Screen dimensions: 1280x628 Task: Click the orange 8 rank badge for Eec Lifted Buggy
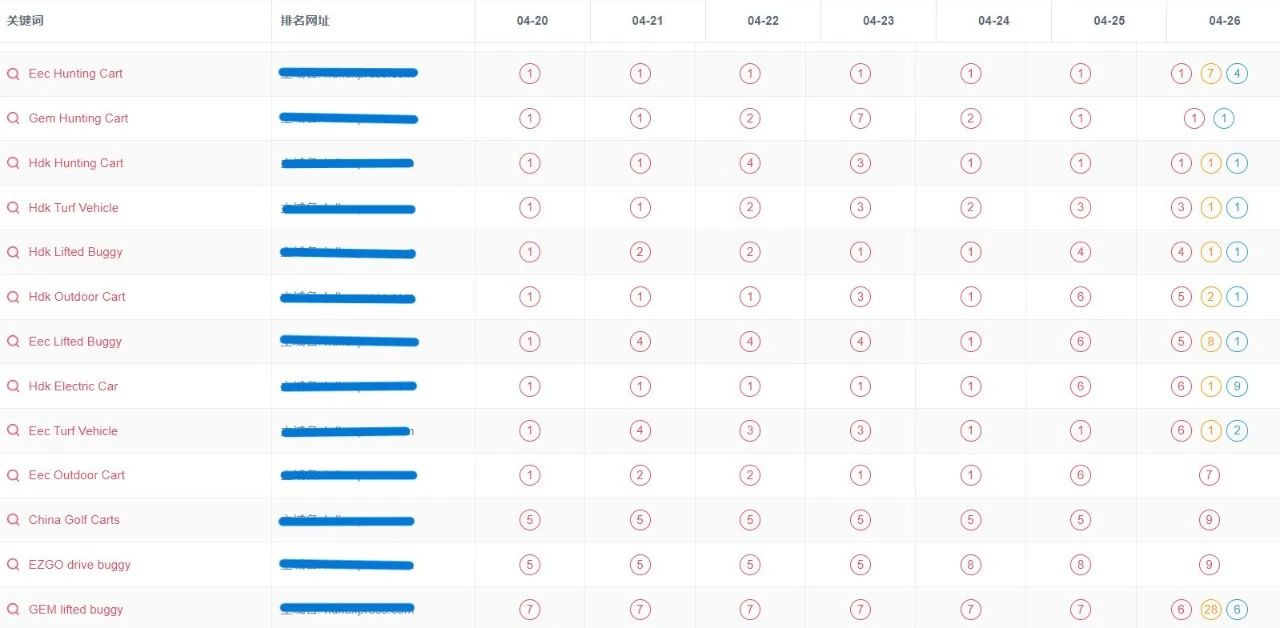[1210, 341]
